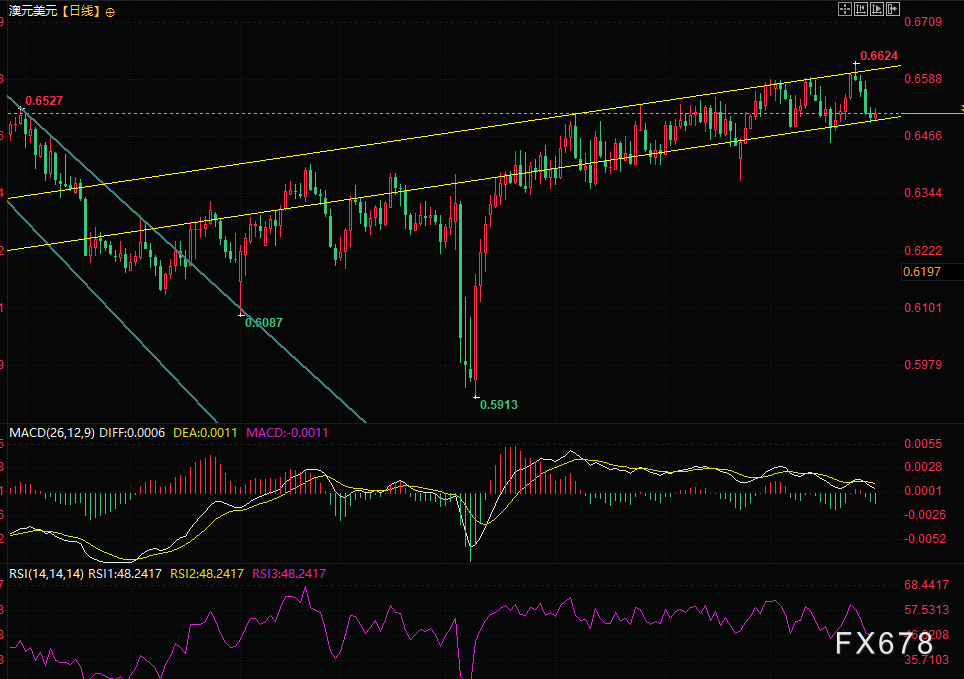Click the 0.5913 low price marker

[498, 405]
